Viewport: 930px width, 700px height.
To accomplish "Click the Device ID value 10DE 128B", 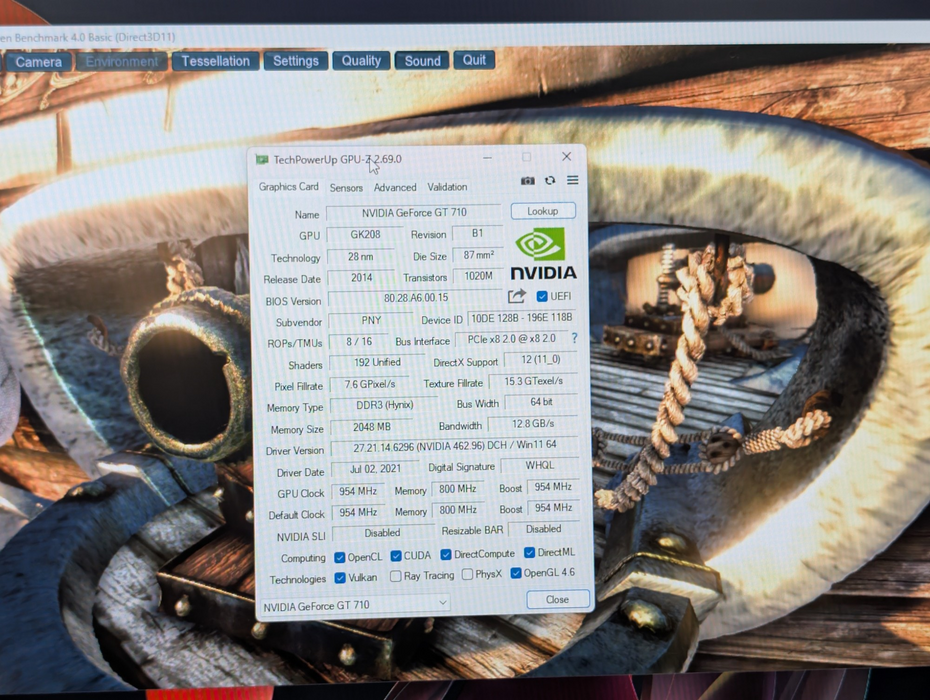I will click(x=521, y=318).
